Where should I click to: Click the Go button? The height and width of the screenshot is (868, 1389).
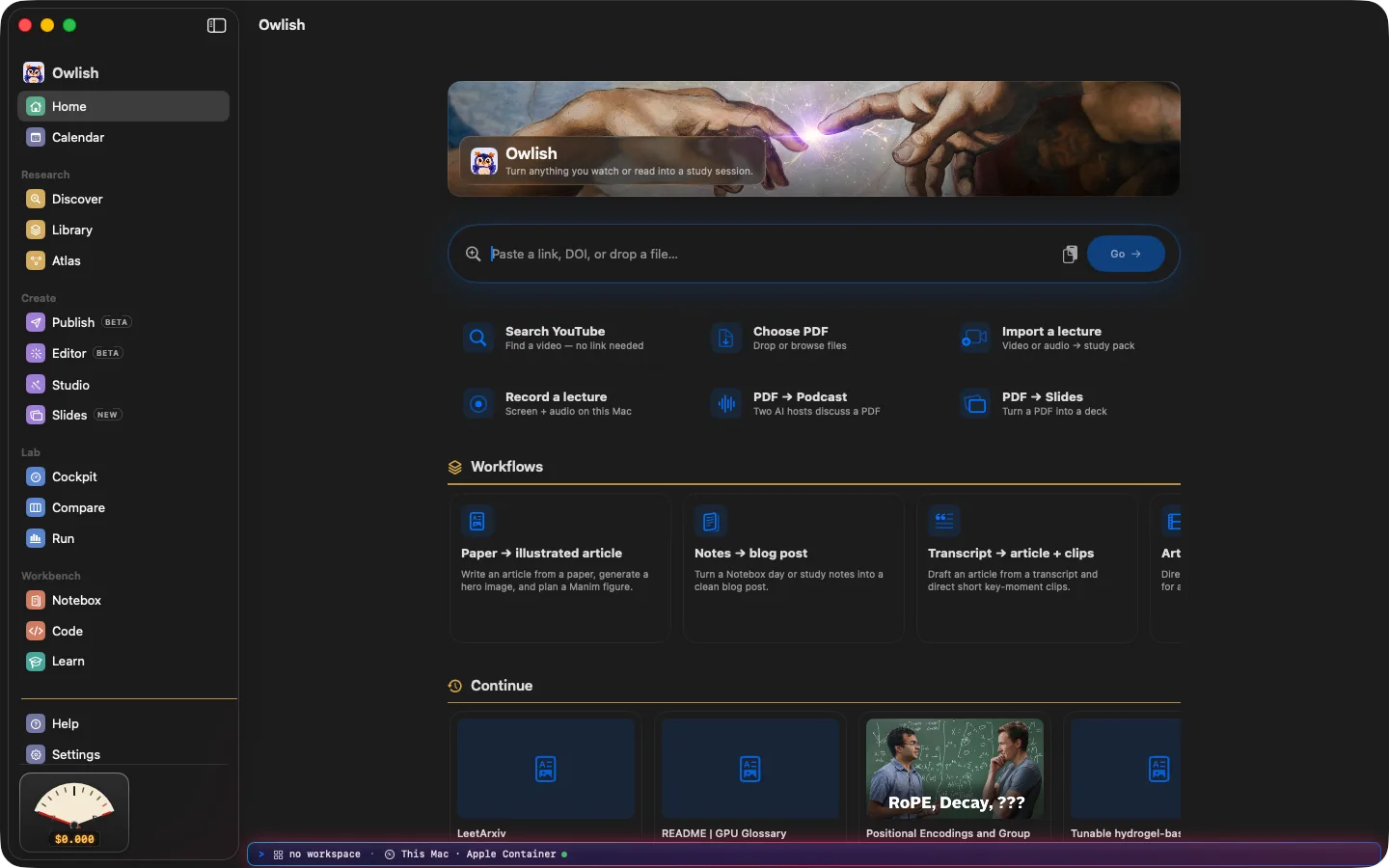tap(1126, 254)
